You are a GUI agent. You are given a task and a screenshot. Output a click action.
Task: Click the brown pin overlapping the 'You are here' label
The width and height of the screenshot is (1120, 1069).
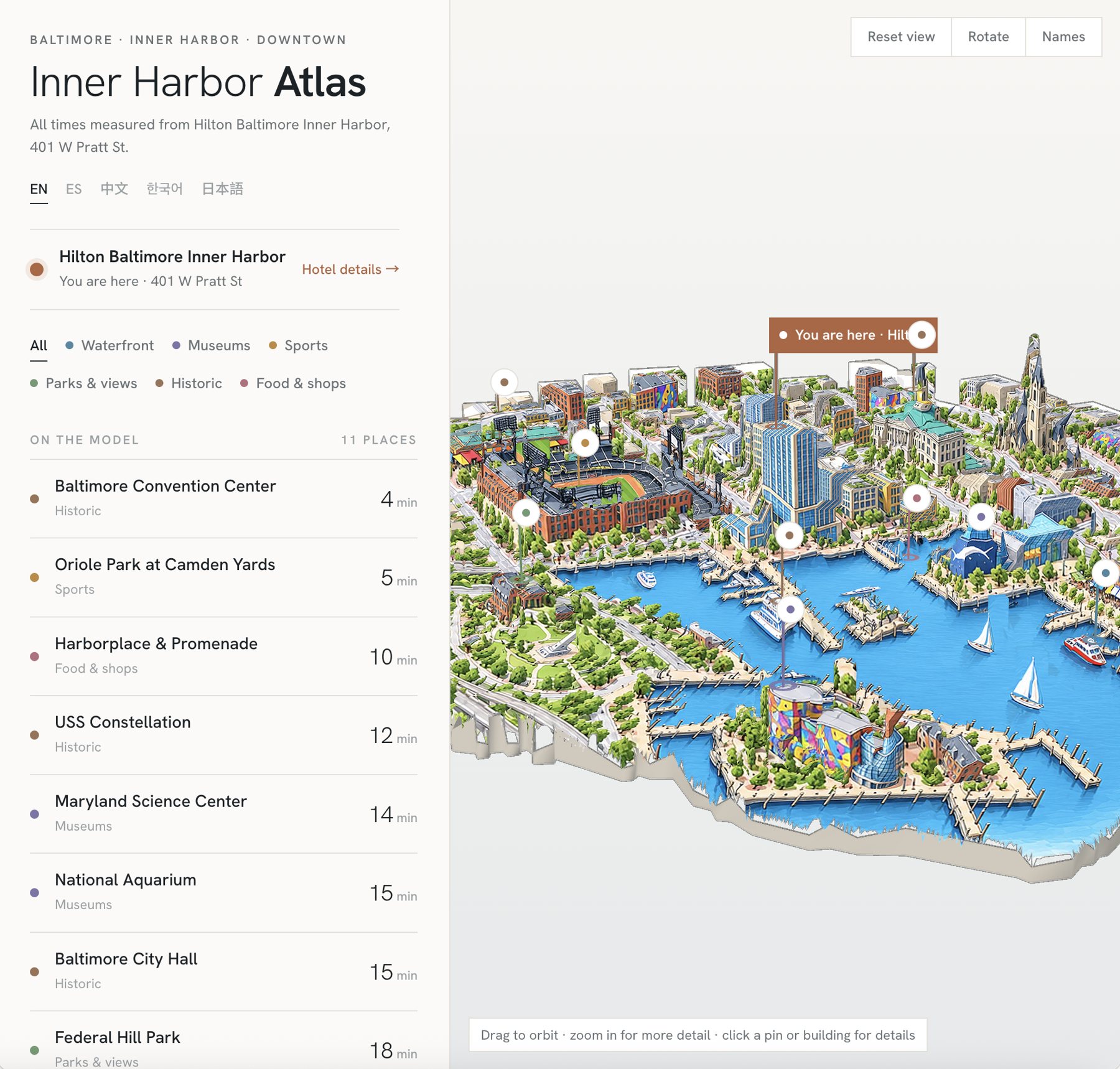(922, 335)
